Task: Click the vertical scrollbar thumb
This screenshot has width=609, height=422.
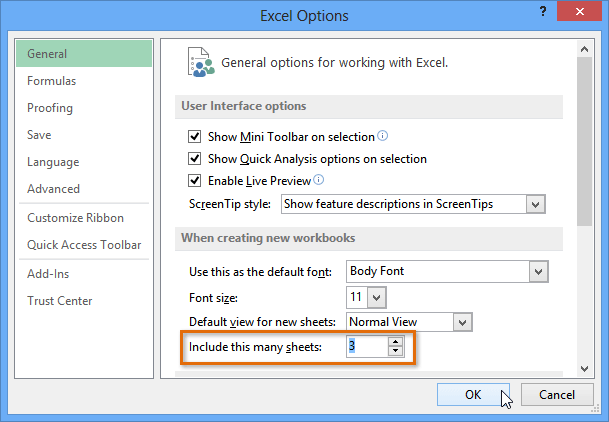Action: tap(585, 142)
